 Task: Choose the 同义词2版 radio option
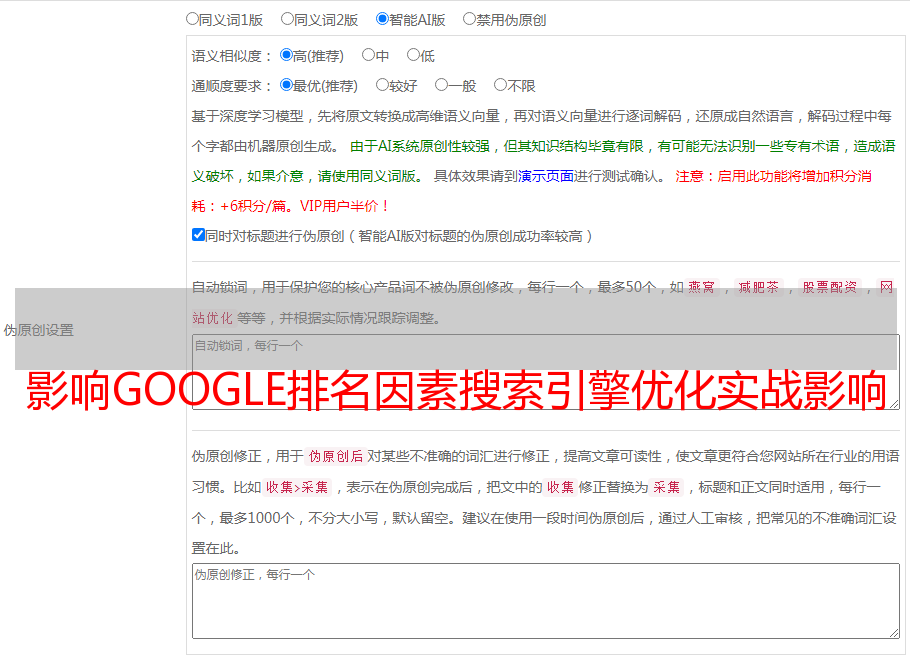pyautogui.click(x=287, y=19)
